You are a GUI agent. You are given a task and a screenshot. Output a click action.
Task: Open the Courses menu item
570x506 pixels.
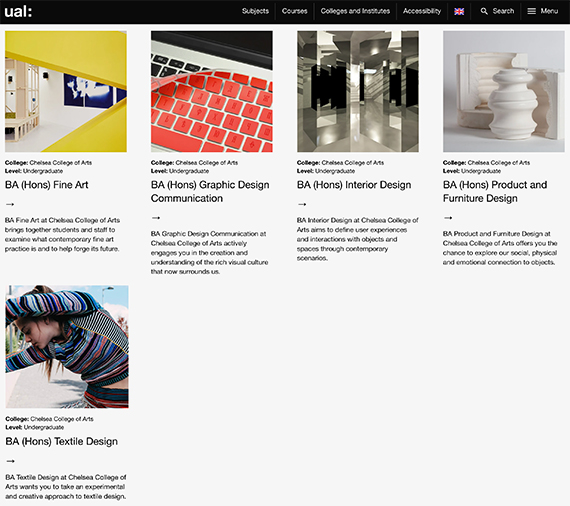[294, 11]
